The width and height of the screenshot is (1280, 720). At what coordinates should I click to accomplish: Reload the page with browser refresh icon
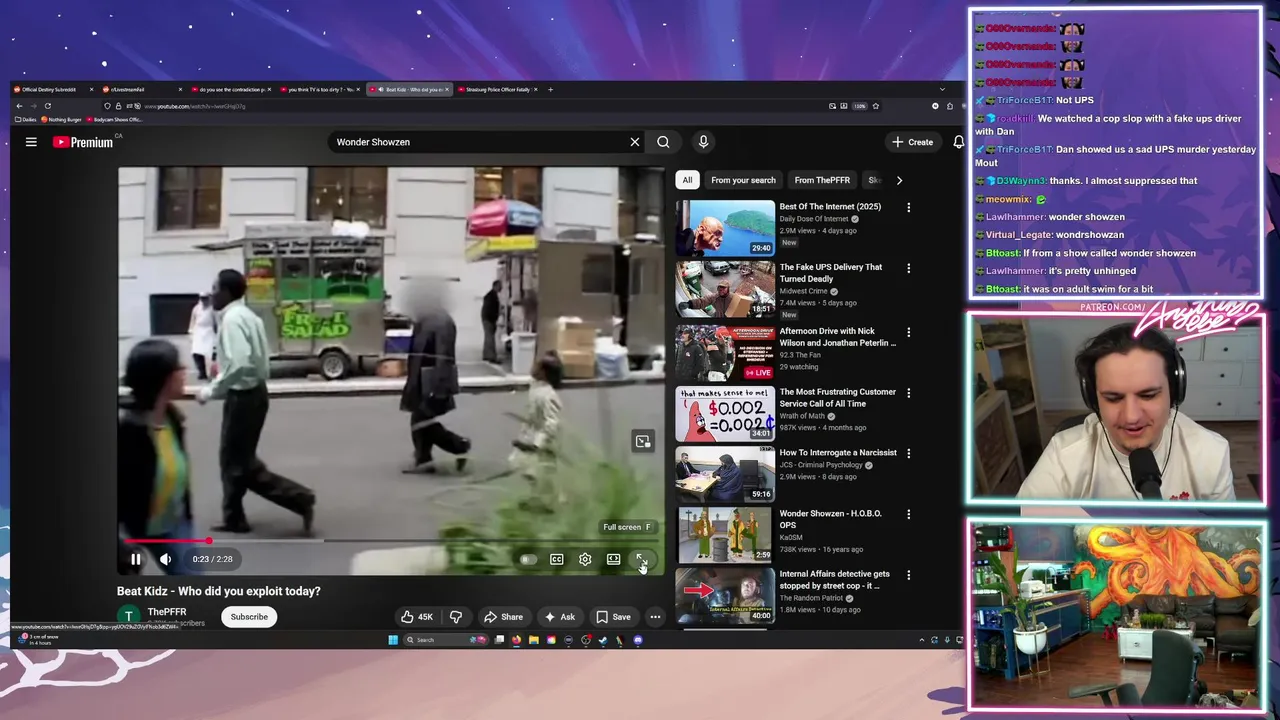pos(47,106)
